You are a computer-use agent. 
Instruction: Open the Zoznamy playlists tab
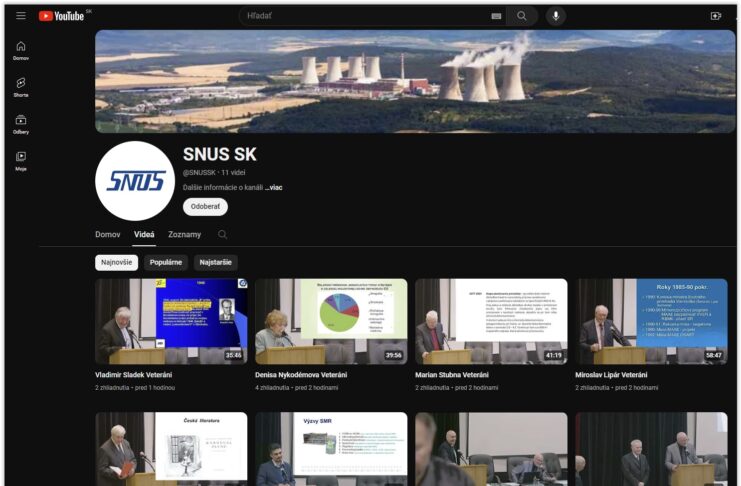pyautogui.click(x=185, y=234)
